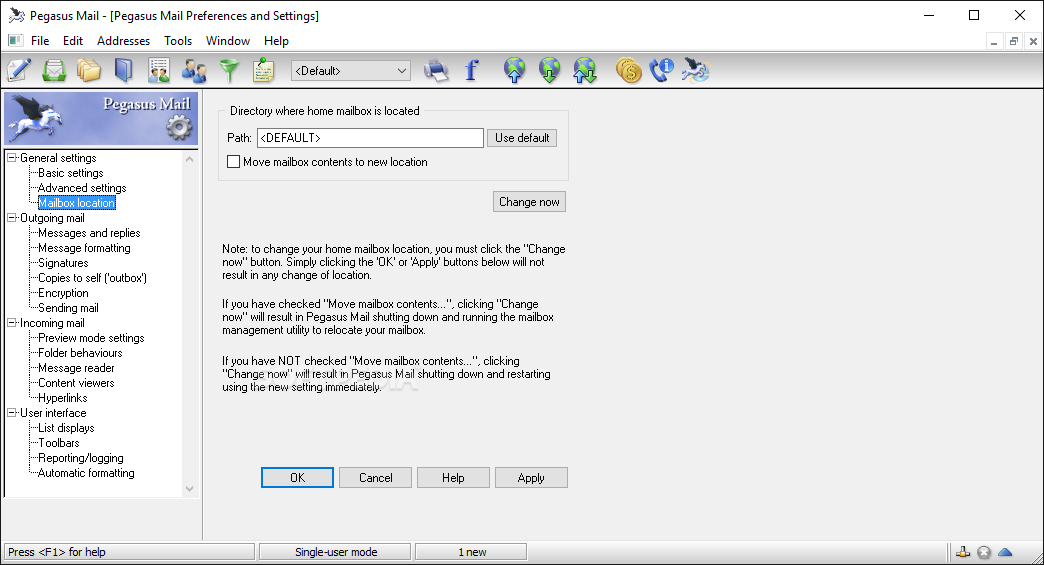Open the distribution lists icon

158,70
